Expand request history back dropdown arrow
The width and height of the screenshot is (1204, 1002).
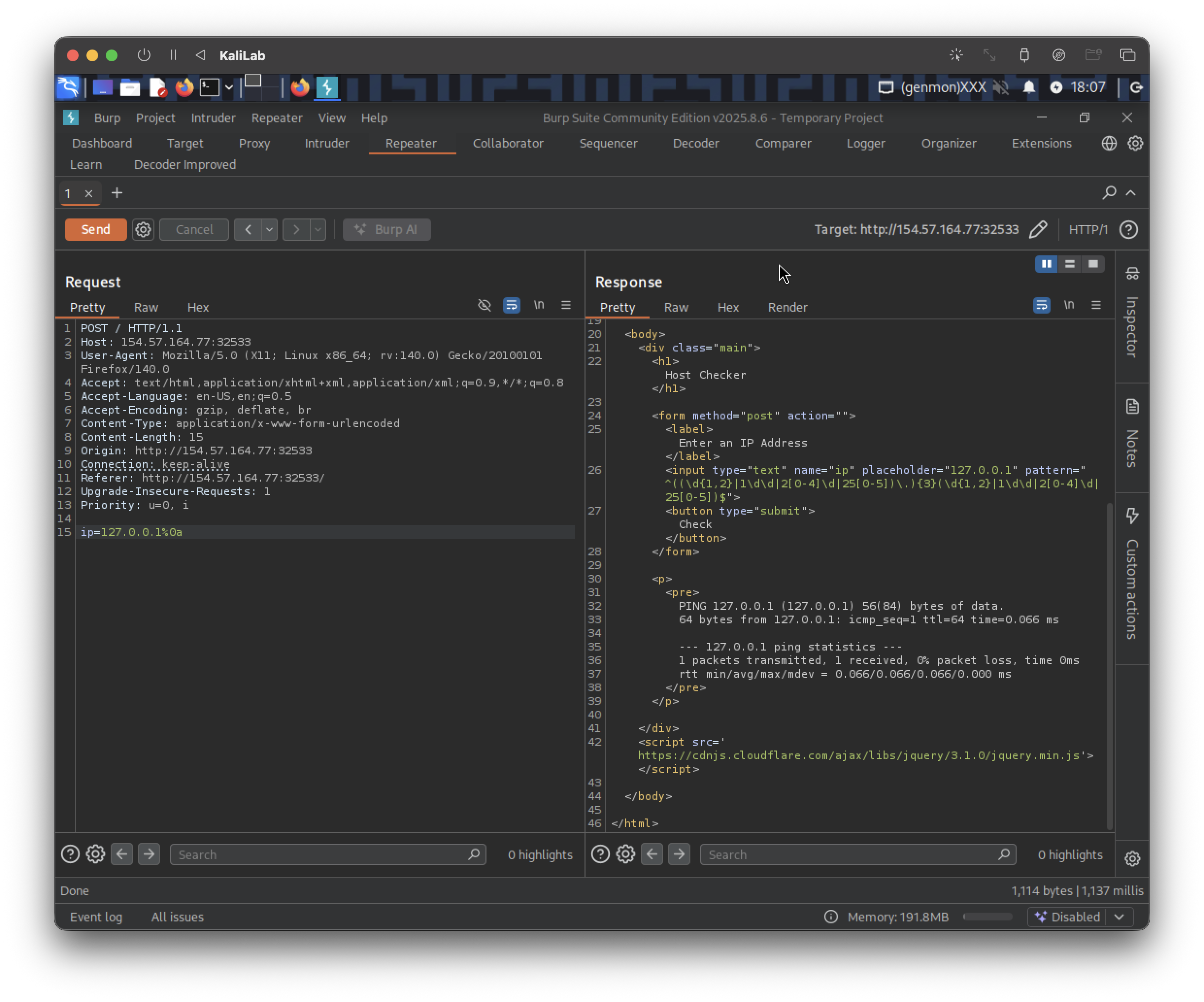pos(269,229)
